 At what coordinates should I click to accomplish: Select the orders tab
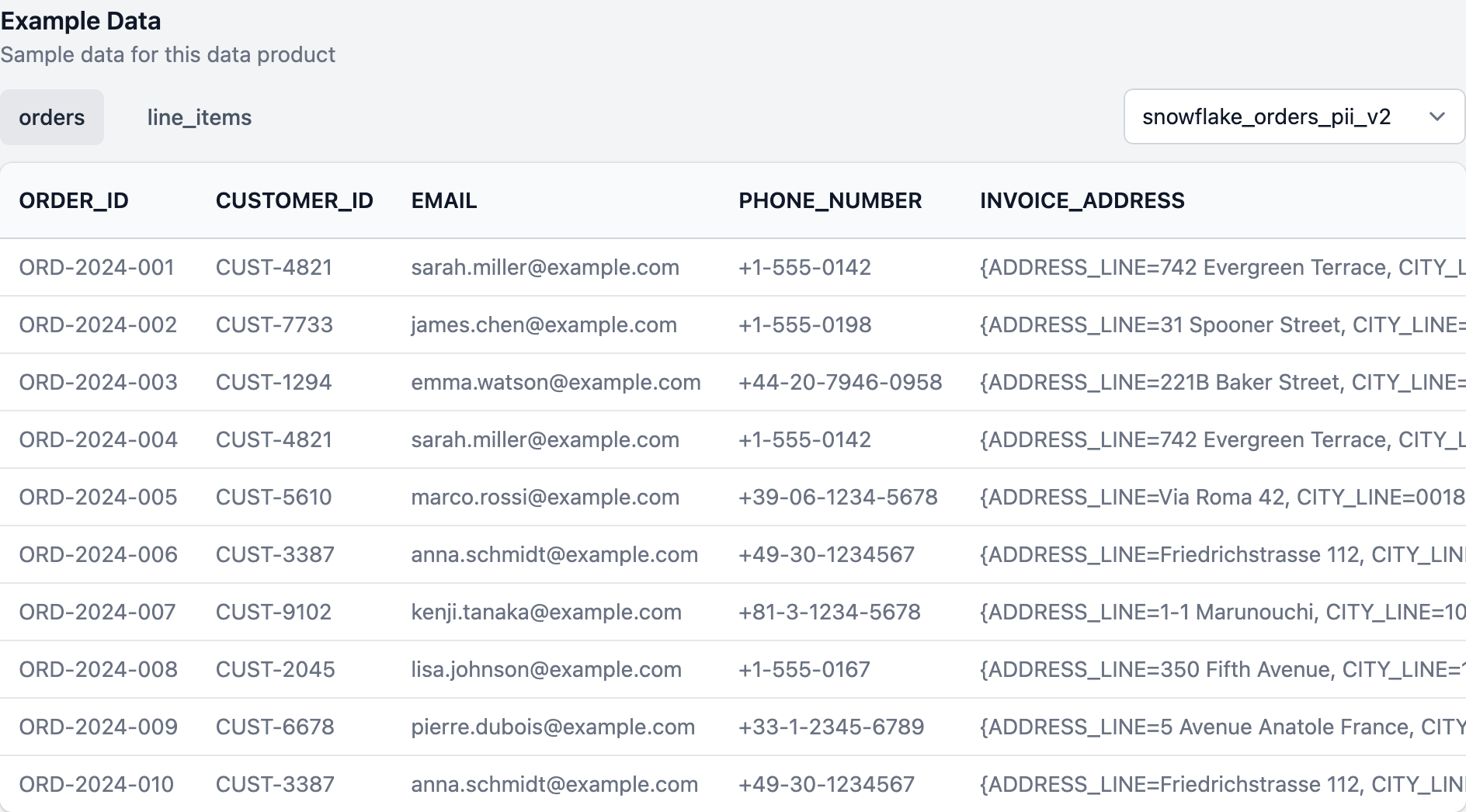pyautogui.click(x=51, y=117)
